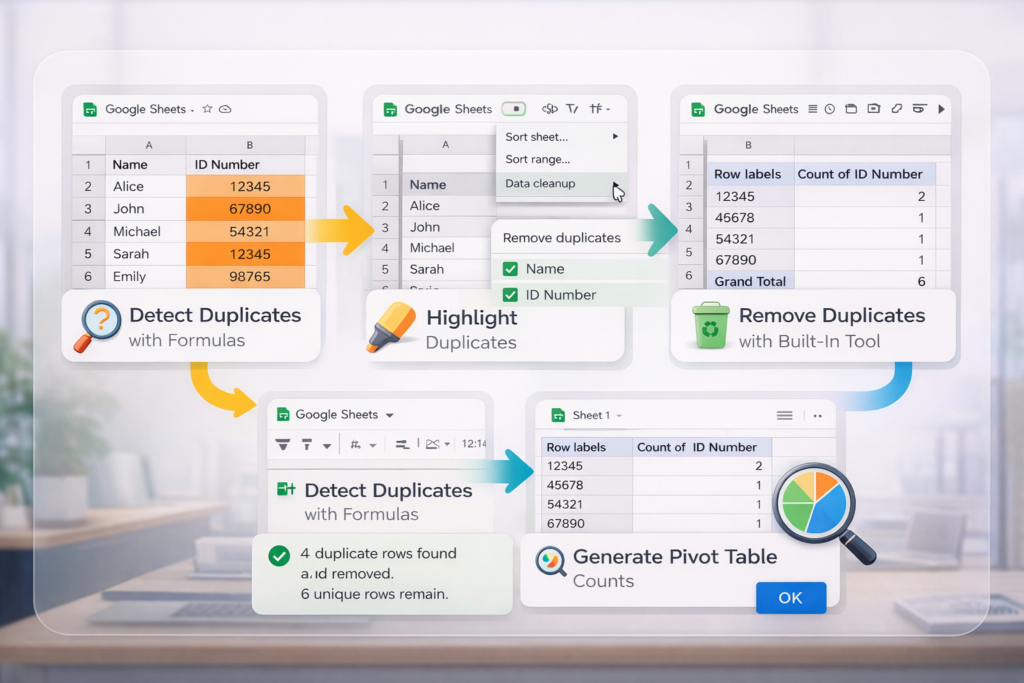Viewport: 1024px width, 683px height.
Task: Click the cloud save status icon
Action: tap(225, 109)
